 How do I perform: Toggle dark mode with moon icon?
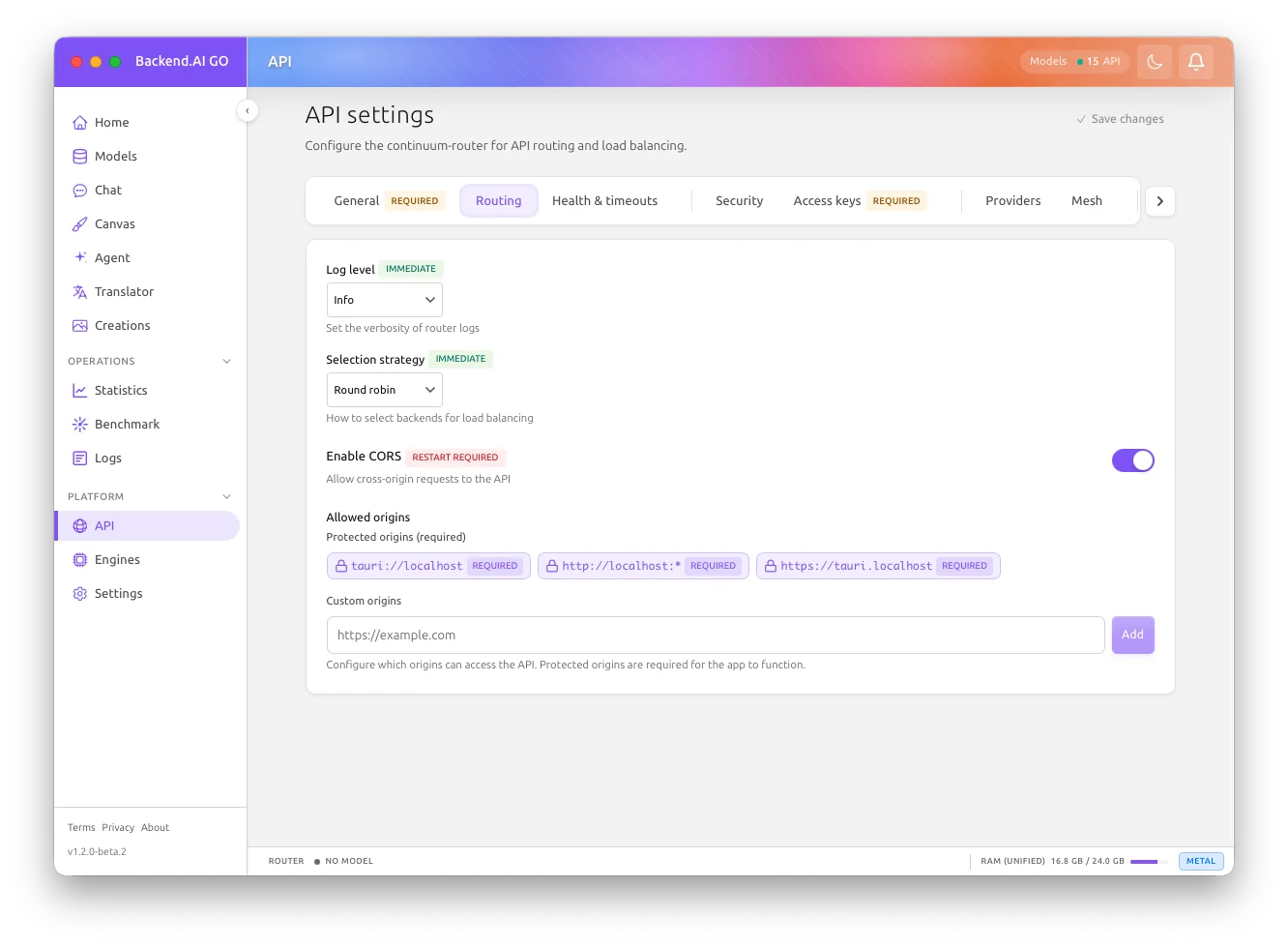[x=1155, y=62]
